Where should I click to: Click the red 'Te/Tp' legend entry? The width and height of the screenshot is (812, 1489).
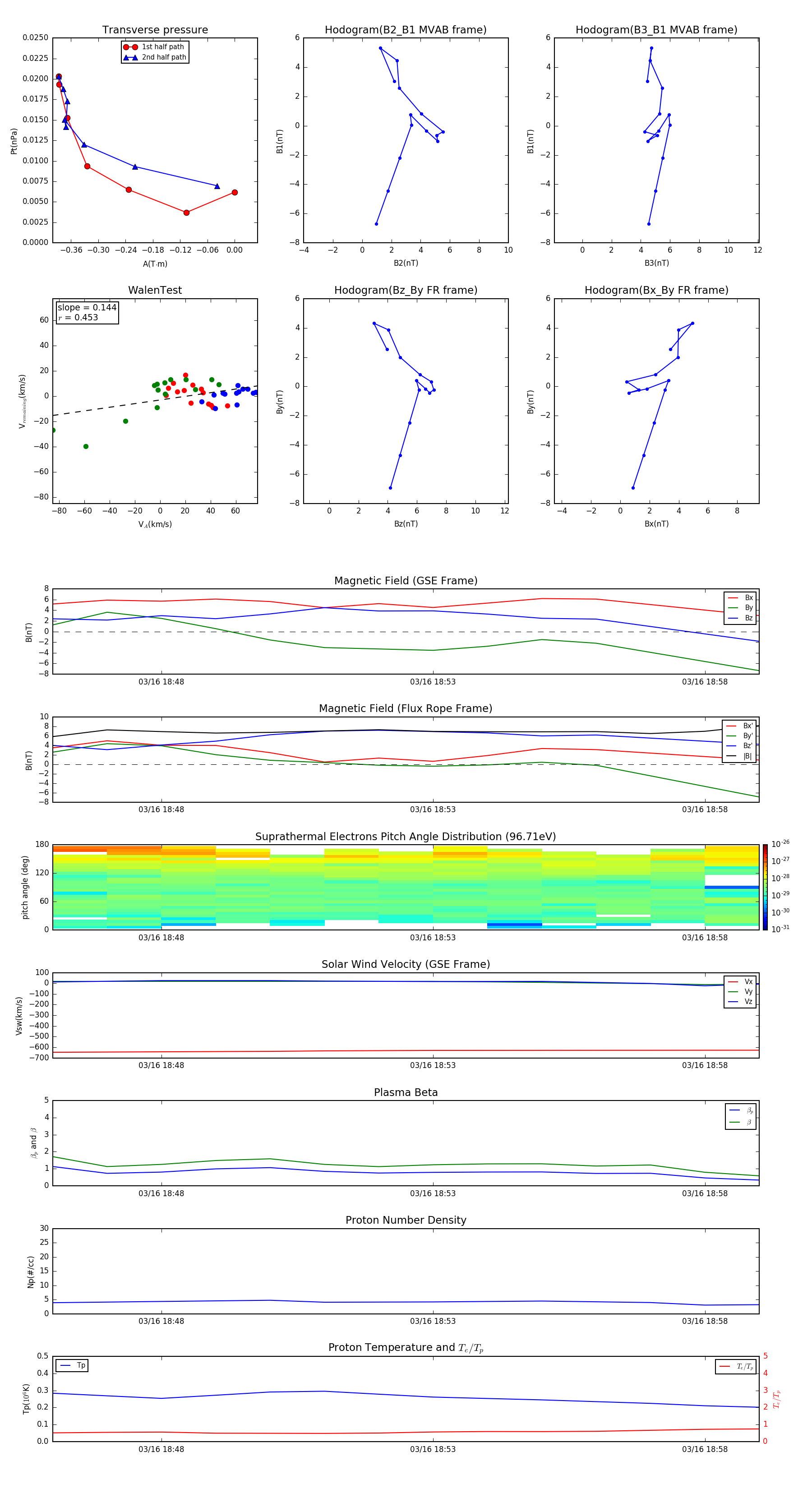736,1366
